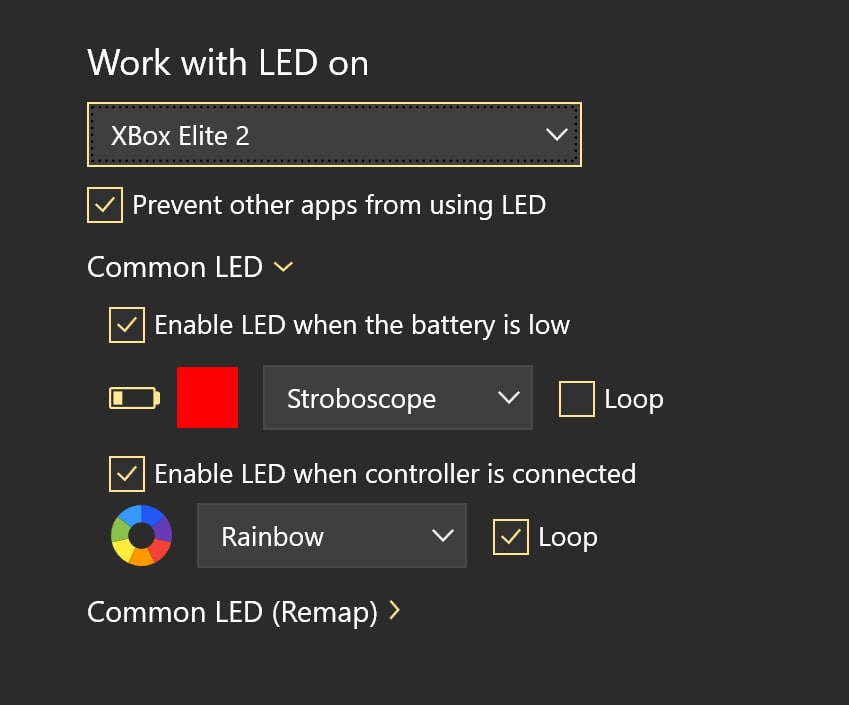The height and width of the screenshot is (705, 849).
Task: Click the low battery icon
Action: point(134,398)
